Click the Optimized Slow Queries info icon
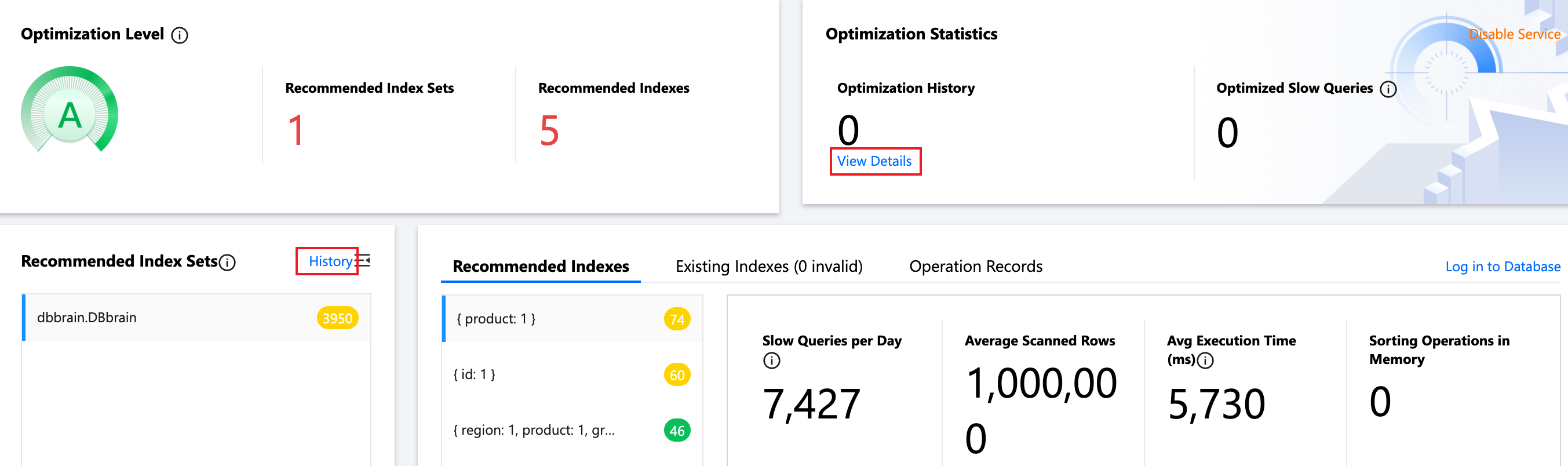This screenshot has width=1568, height=466. [1388, 89]
